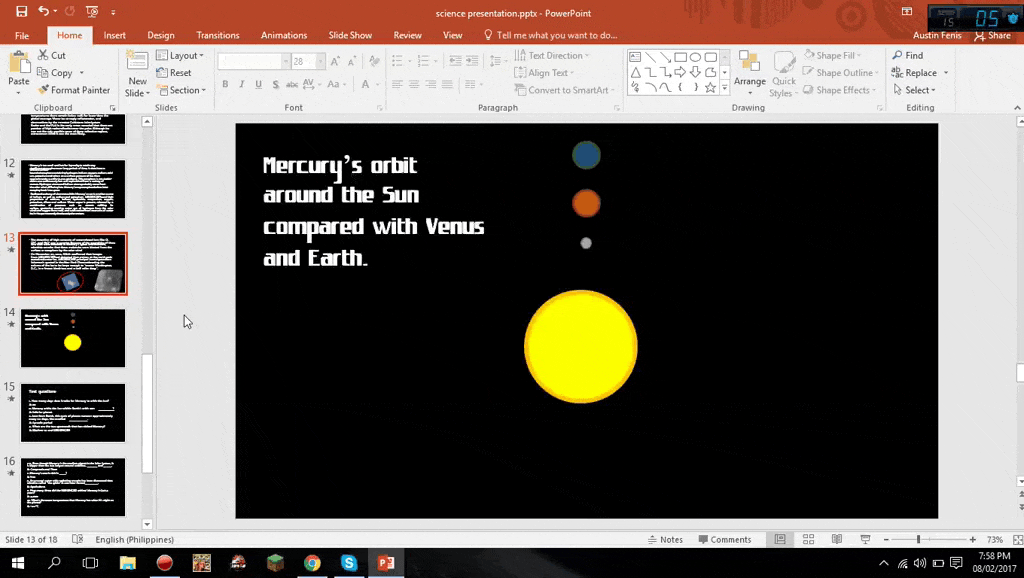Click the Undo arrow icon
This screenshot has height=578, width=1024.
[x=44, y=12]
